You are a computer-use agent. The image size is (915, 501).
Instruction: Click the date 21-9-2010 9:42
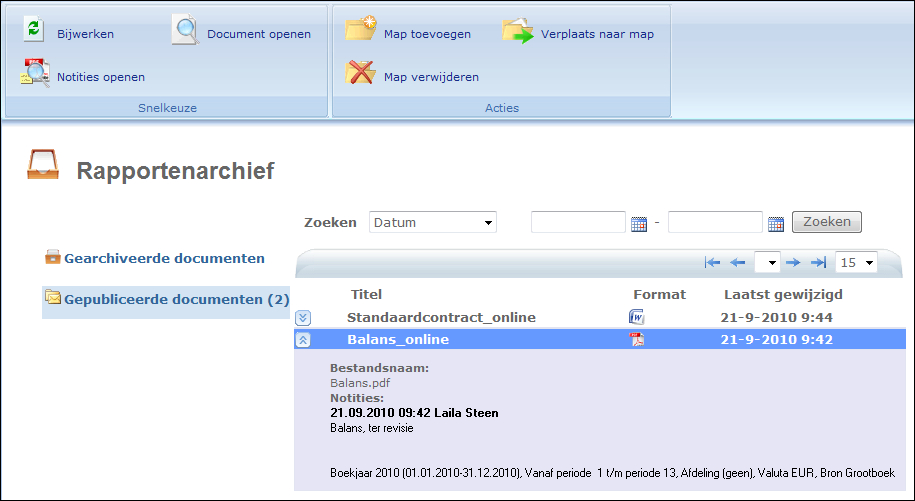(x=777, y=339)
